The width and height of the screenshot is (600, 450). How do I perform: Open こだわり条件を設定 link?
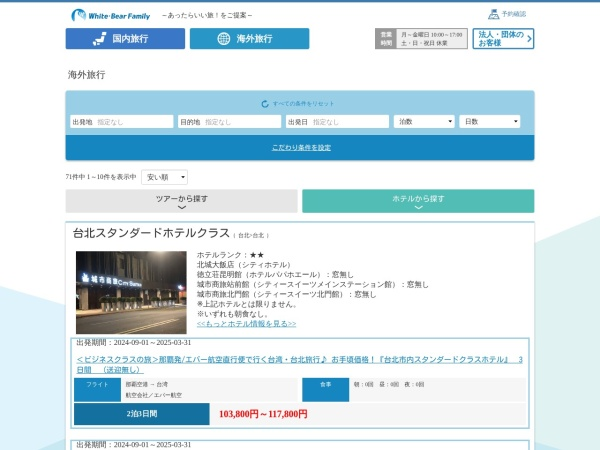(301, 148)
